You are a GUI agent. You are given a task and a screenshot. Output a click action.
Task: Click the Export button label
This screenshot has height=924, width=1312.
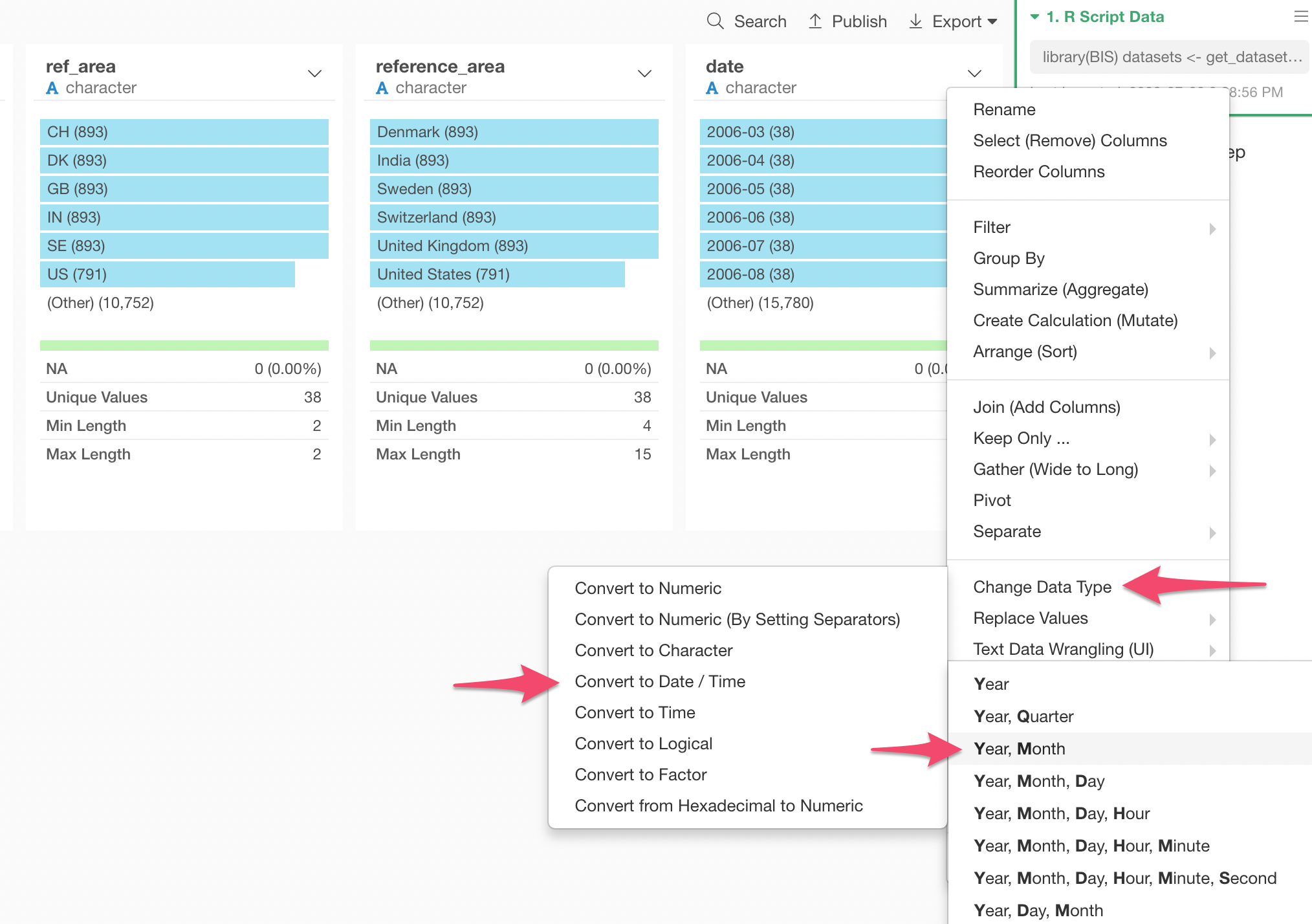pyautogui.click(x=956, y=21)
